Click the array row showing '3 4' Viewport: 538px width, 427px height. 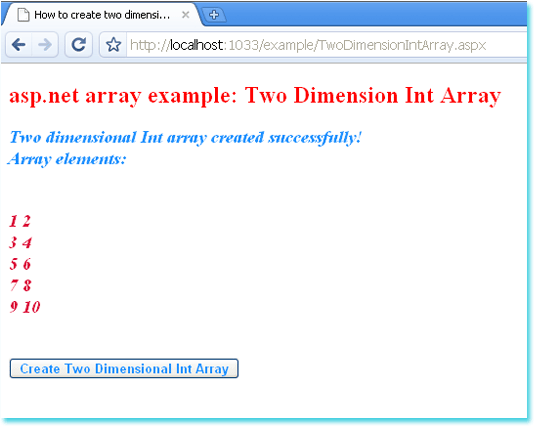pyautogui.click(x=20, y=243)
